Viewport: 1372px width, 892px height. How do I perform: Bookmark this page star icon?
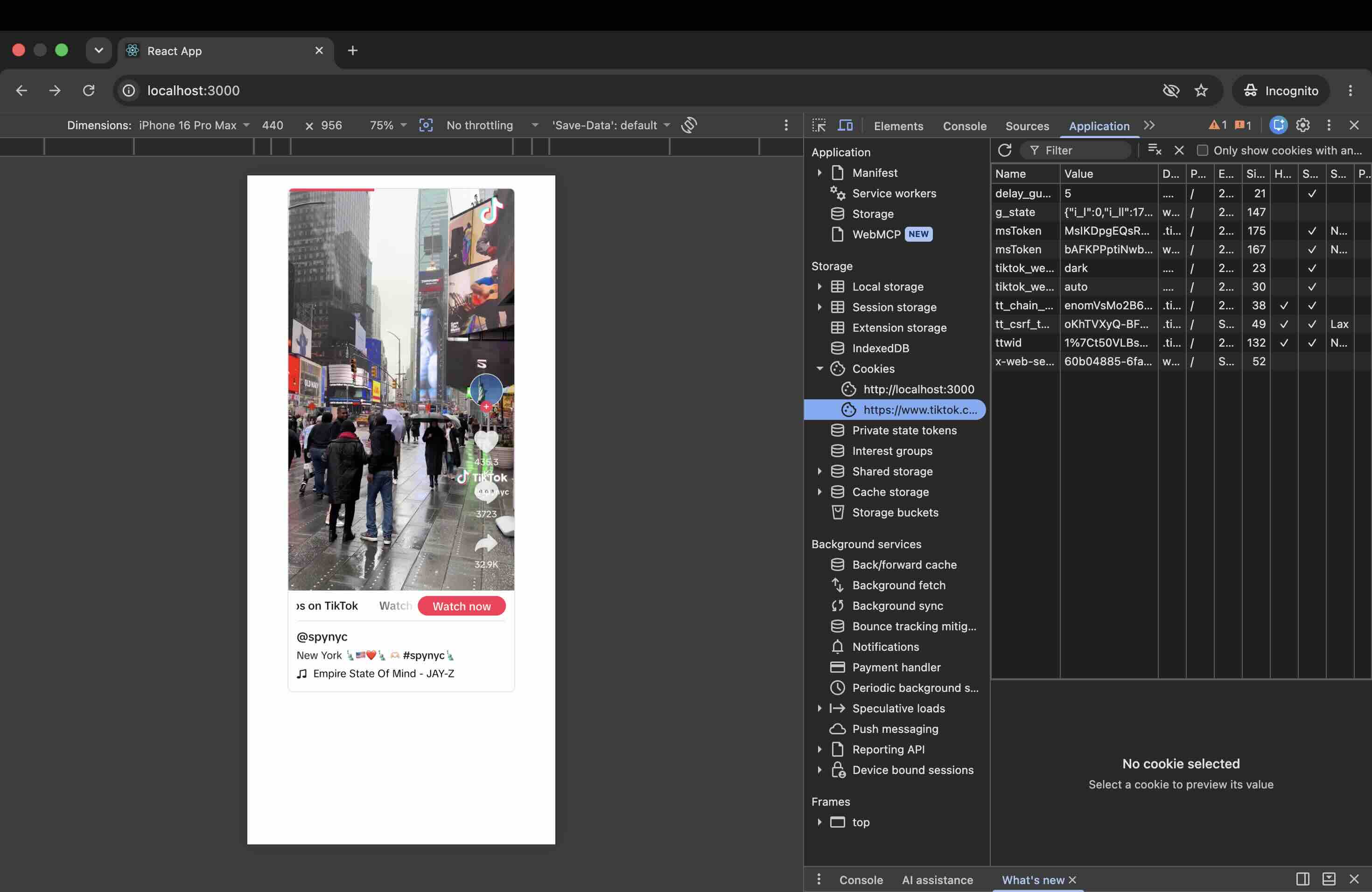[1201, 91]
